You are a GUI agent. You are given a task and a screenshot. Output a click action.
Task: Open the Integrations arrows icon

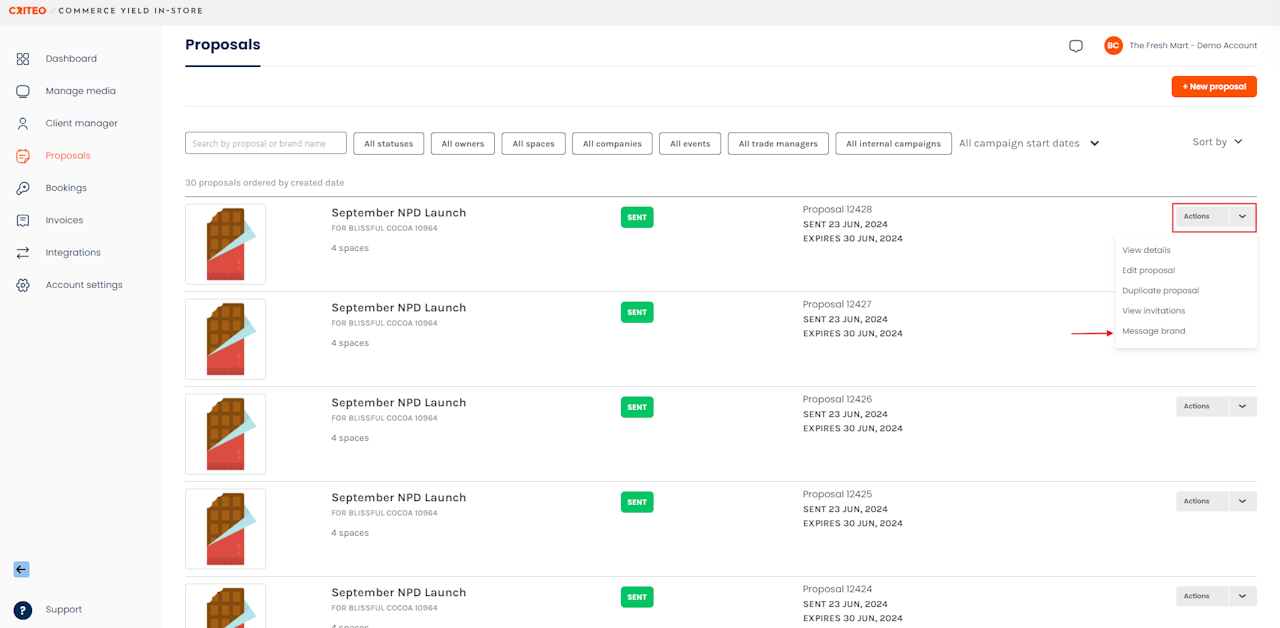23,253
